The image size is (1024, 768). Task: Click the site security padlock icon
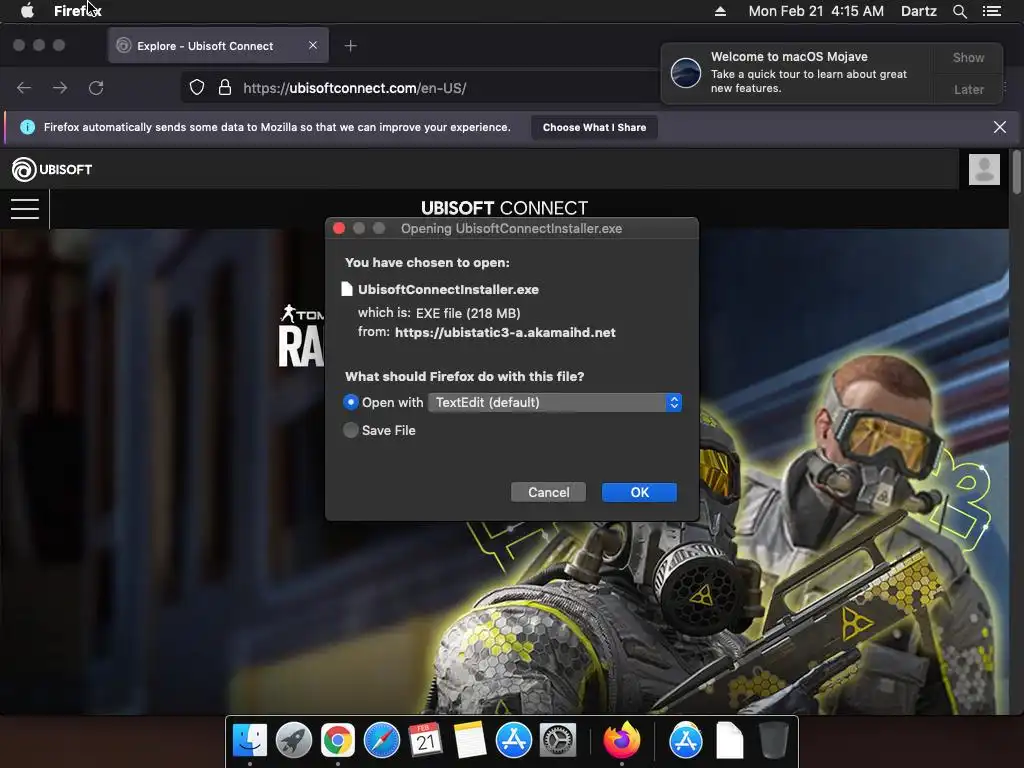click(225, 88)
